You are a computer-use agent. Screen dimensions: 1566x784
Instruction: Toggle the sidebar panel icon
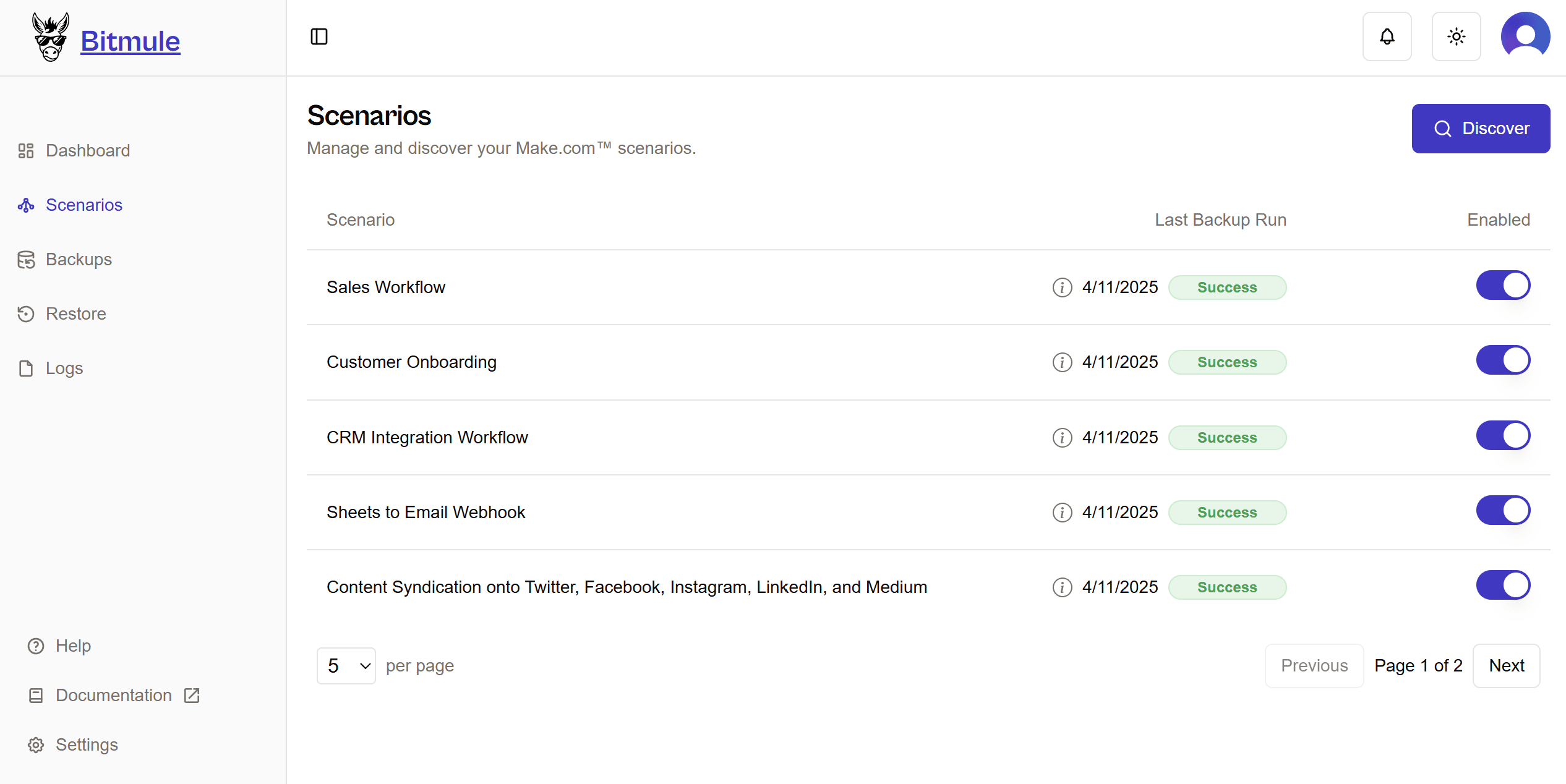coord(319,36)
